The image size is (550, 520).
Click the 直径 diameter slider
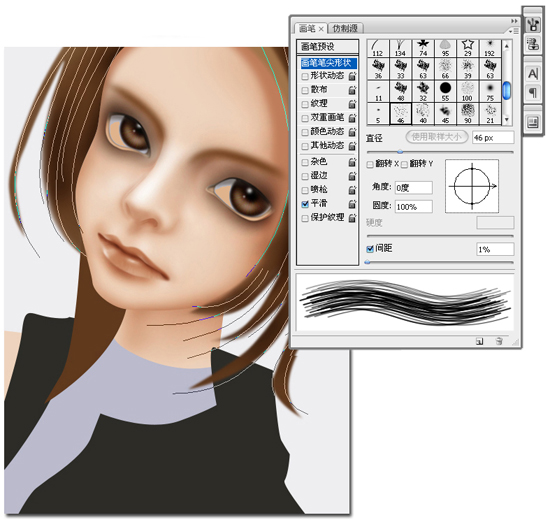click(x=440, y=152)
